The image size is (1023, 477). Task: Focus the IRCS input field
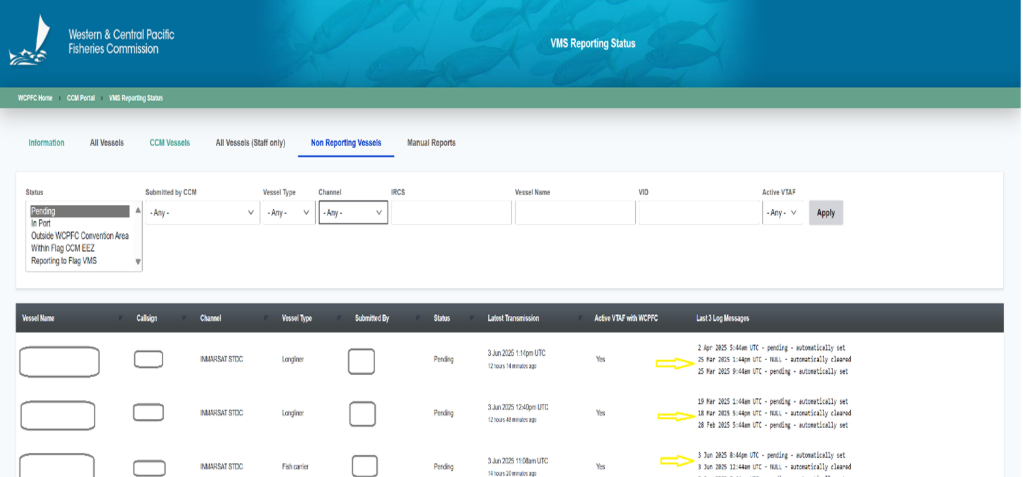(x=451, y=213)
